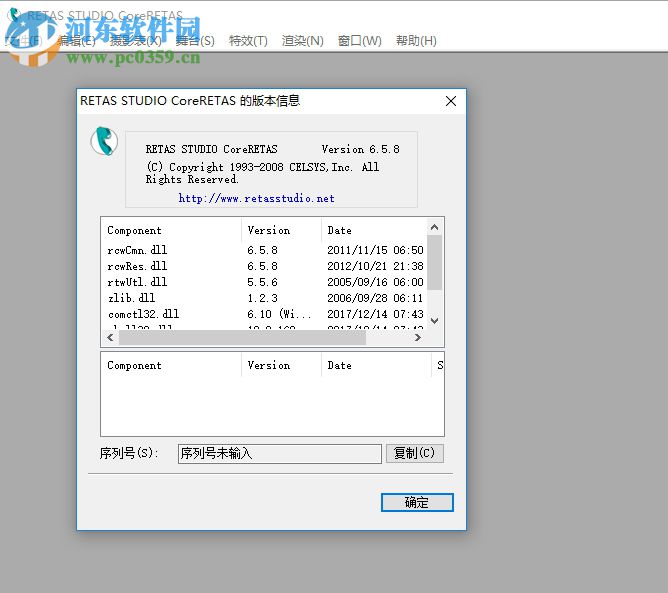Click the 复制(C) copy button
Viewport: 668px width, 593px height.
[x=415, y=453]
